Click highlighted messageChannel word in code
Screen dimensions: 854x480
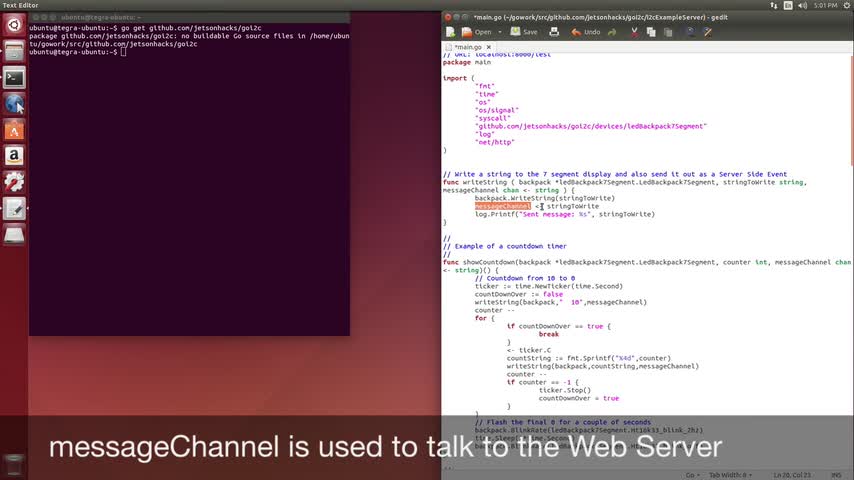(x=502, y=206)
